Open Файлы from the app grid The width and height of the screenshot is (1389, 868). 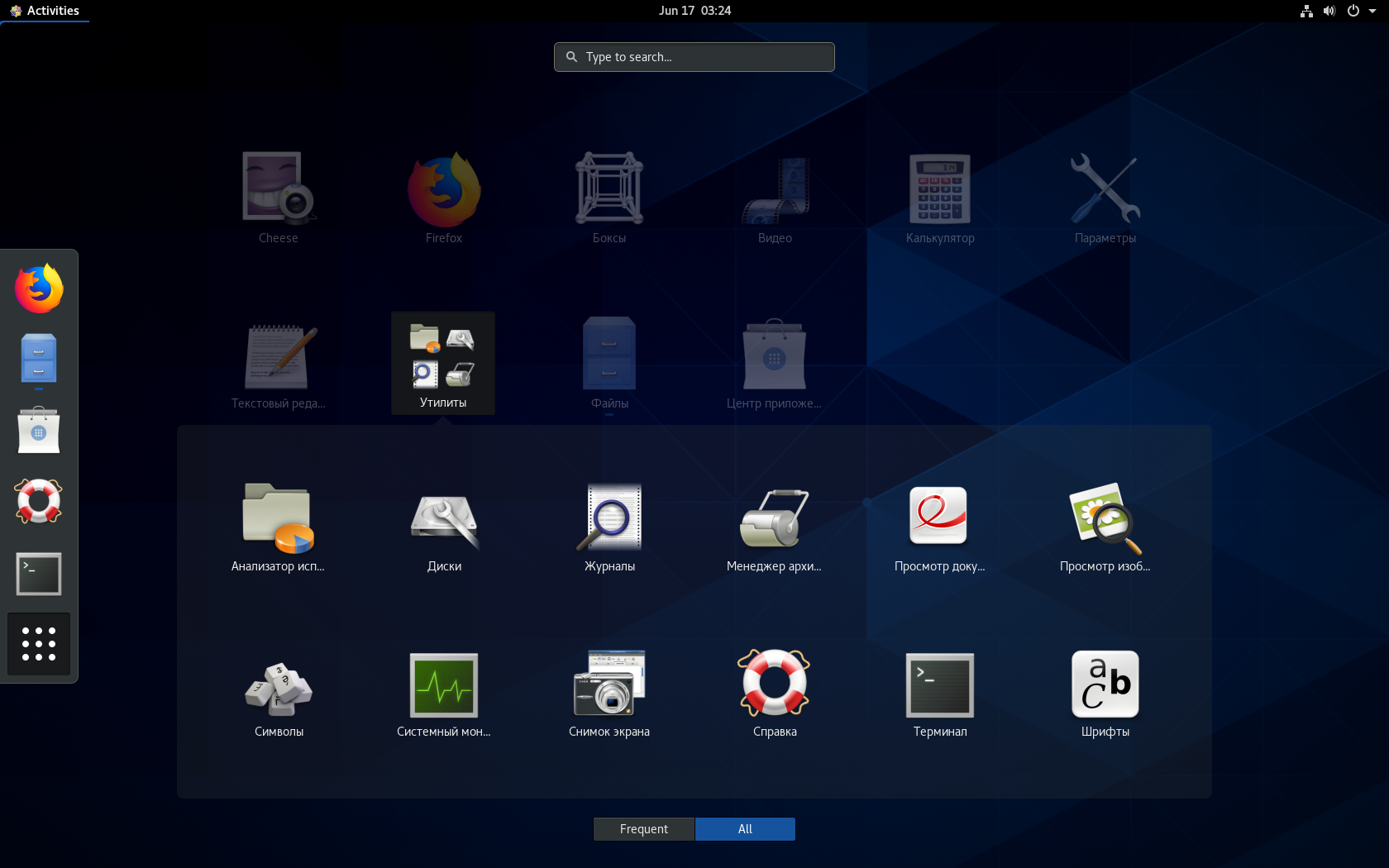point(609,363)
